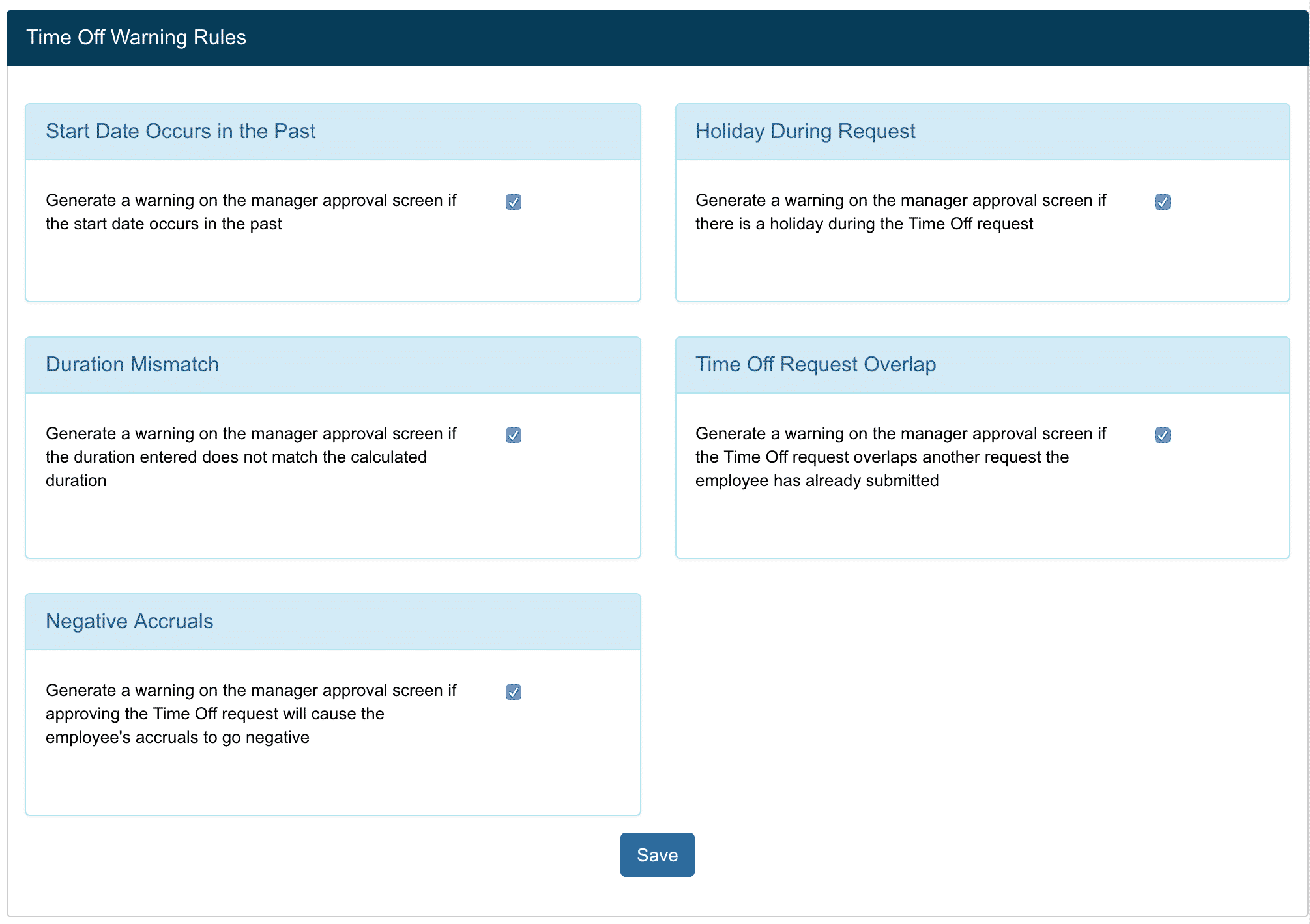Click the negative accruals description text
Image resolution: width=1310 pixels, height=924 pixels.
(x=251, y=714)
